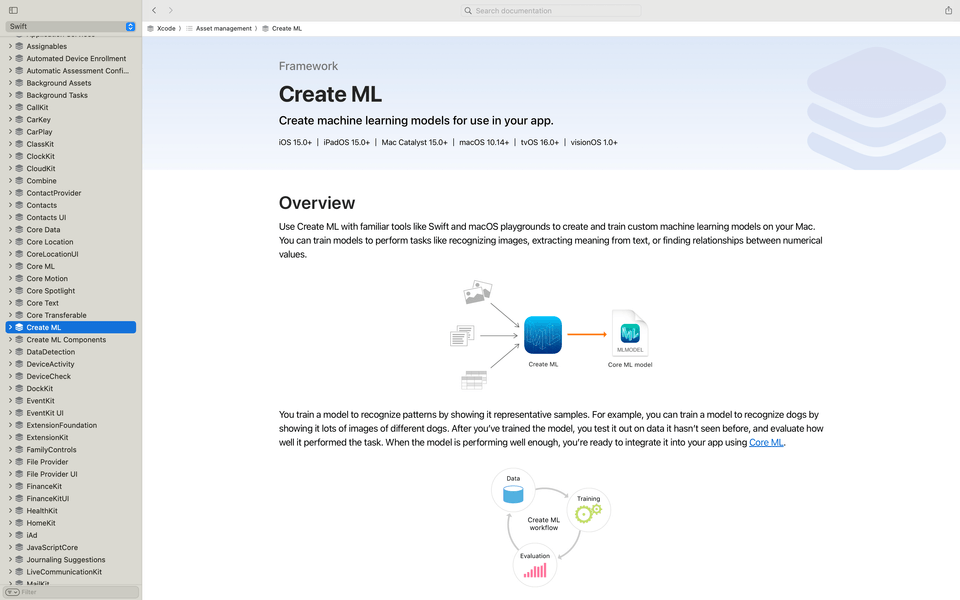Click the Xcode icon in breadcrumb

(151, 29)
